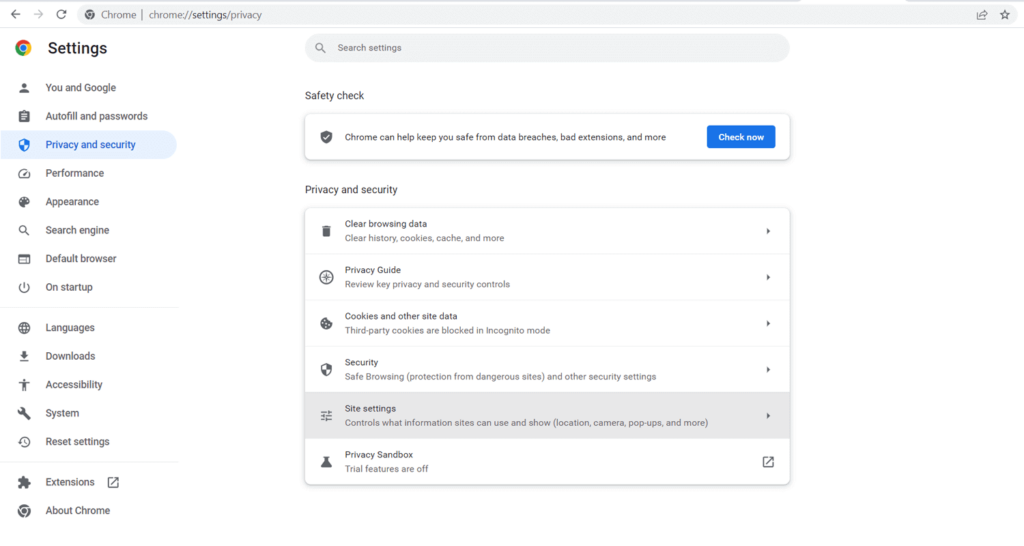Open the Extensions page link
1024x546 pixels.
tap(88, 482)
